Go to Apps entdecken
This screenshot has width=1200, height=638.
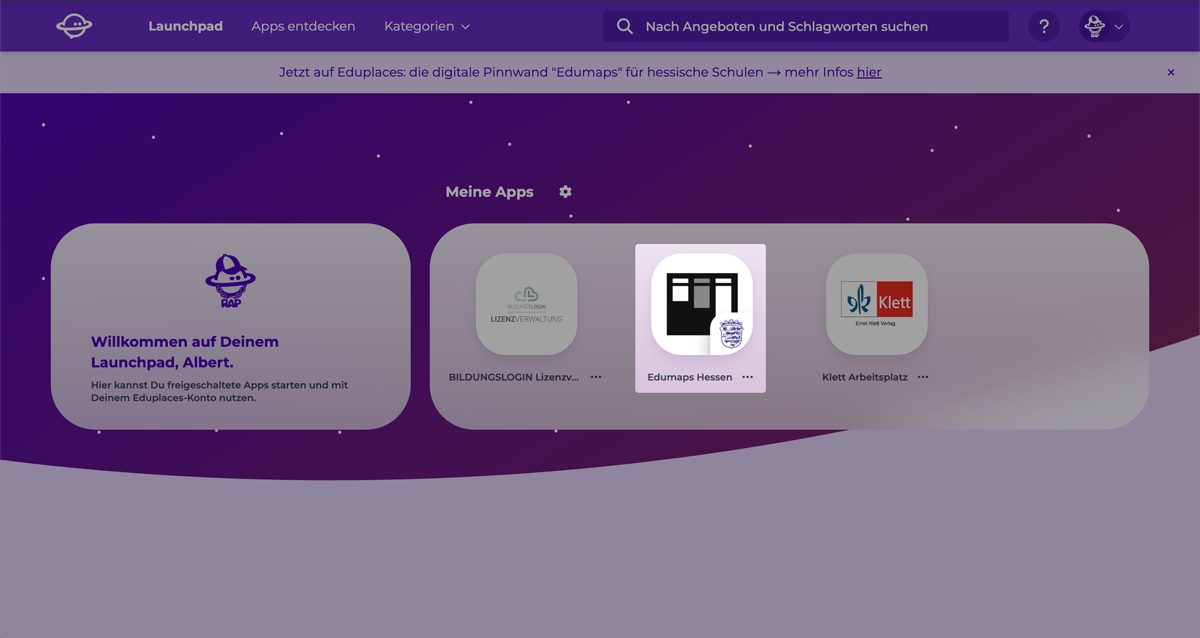(303, 26)
